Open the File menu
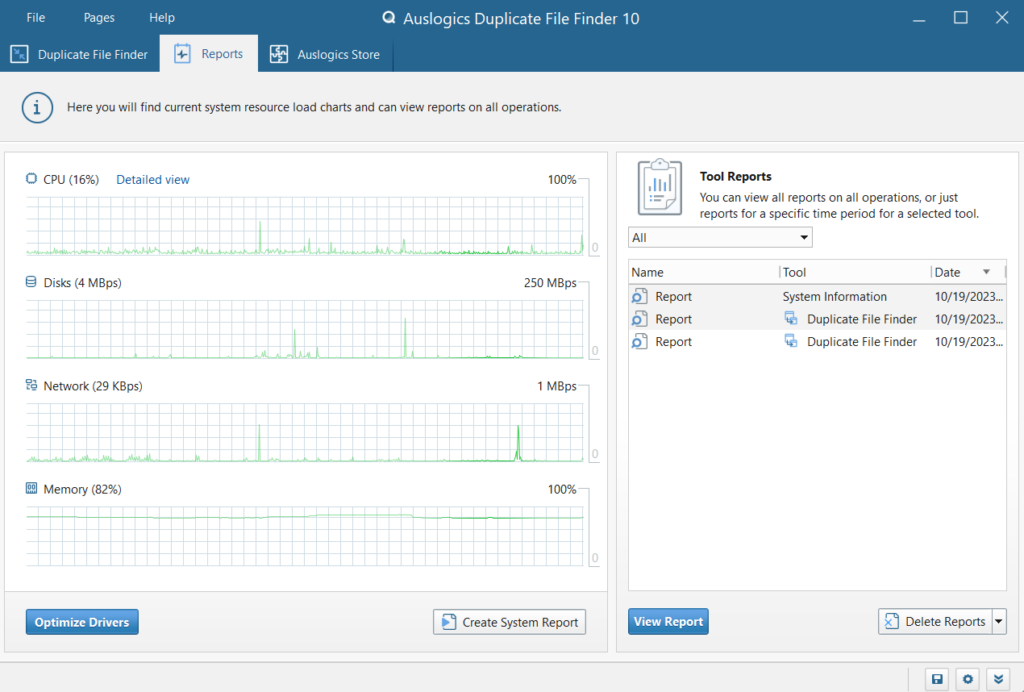 pyautogui.click(x=35, y=18)
